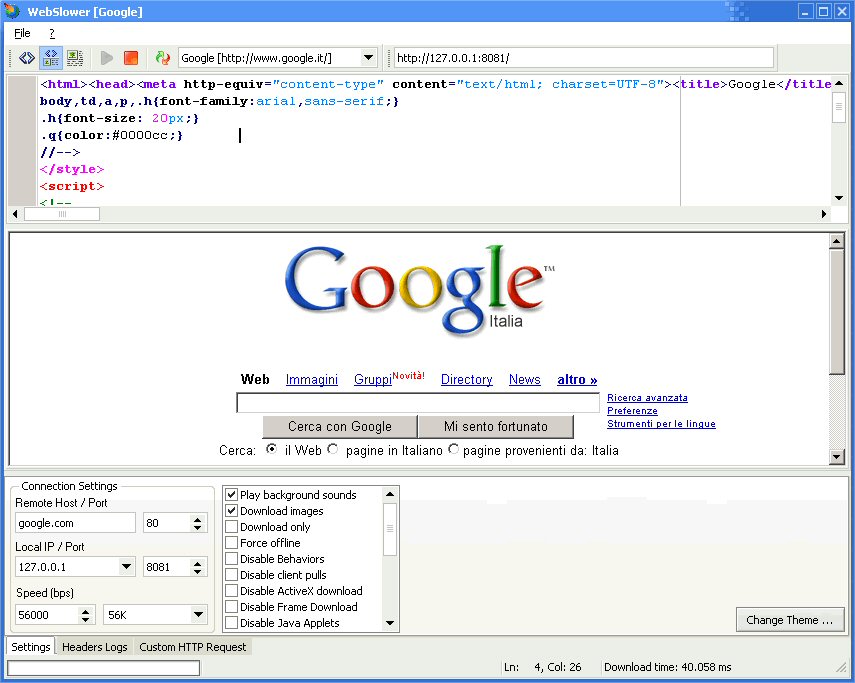Viewport: 855px width, 683px height.
Task: Check Disable client pulls option
Action: (x=231, y=575)
